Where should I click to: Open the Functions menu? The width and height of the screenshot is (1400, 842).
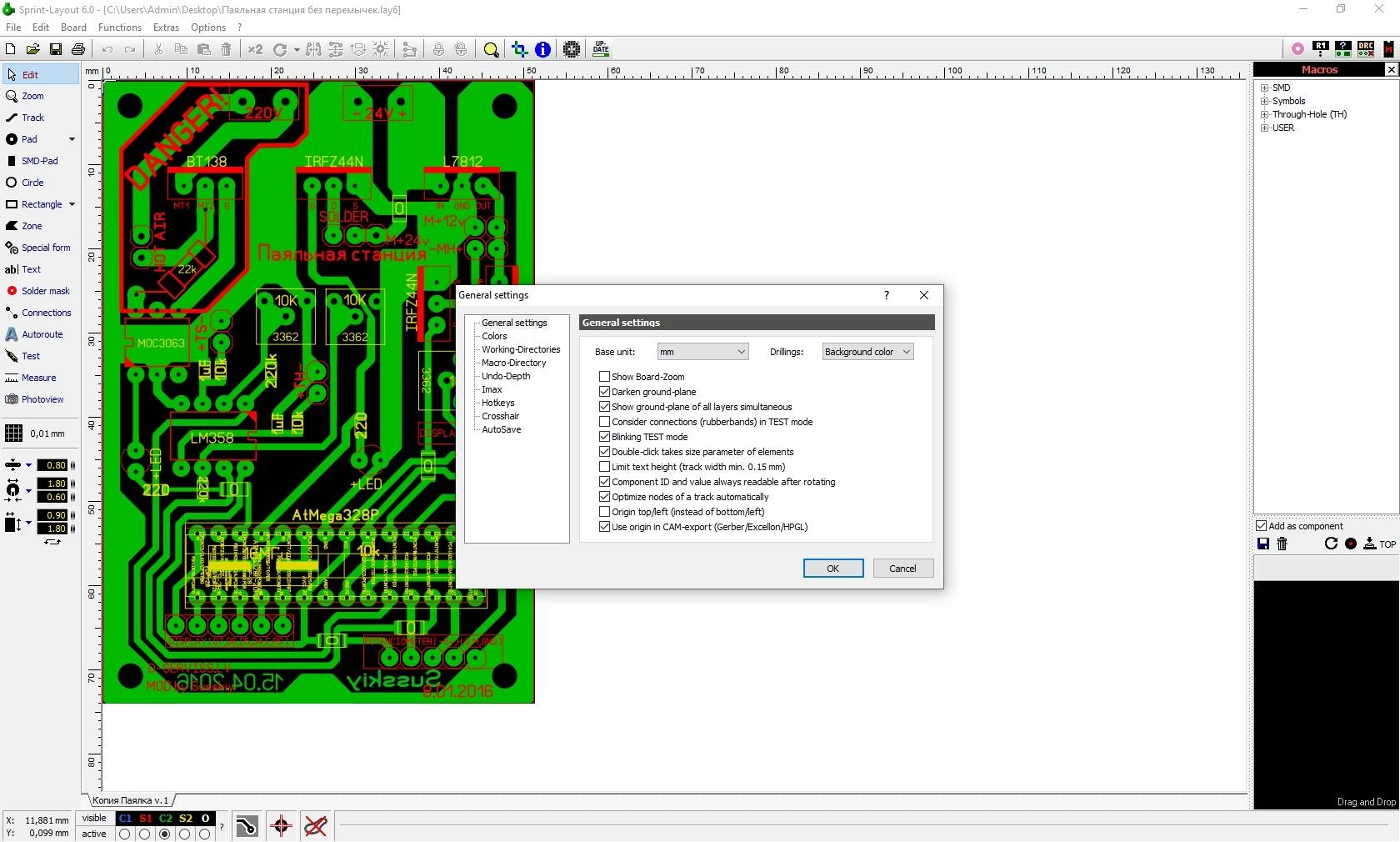(x=120, y=28)
